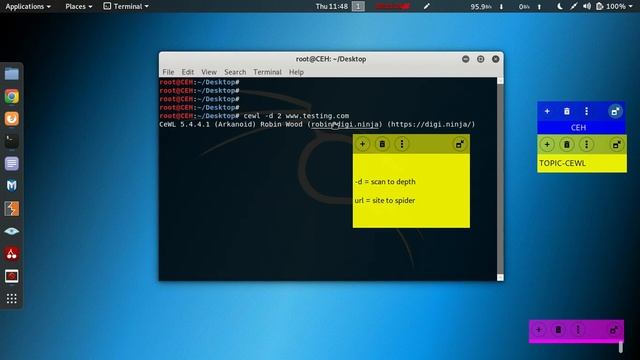
Task: Open the terminal Edit menu
Action: (188, 72)
